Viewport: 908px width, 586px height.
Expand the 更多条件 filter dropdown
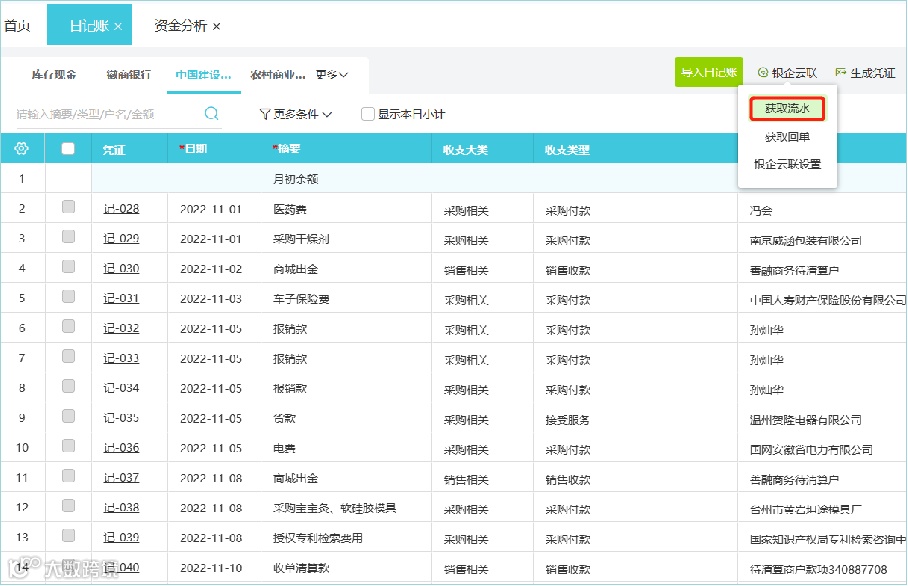[x=302, y=114]
